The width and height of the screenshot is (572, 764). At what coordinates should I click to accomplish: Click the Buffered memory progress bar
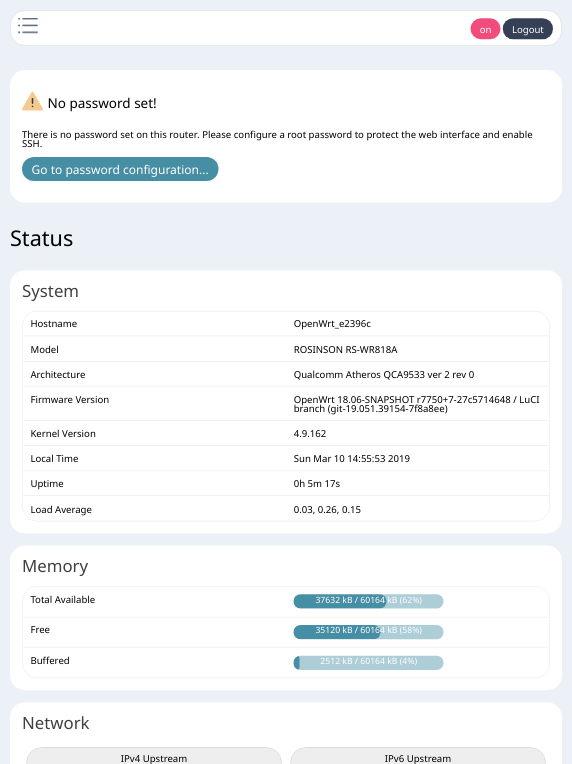pyautogui.click(x=368, y=662)
